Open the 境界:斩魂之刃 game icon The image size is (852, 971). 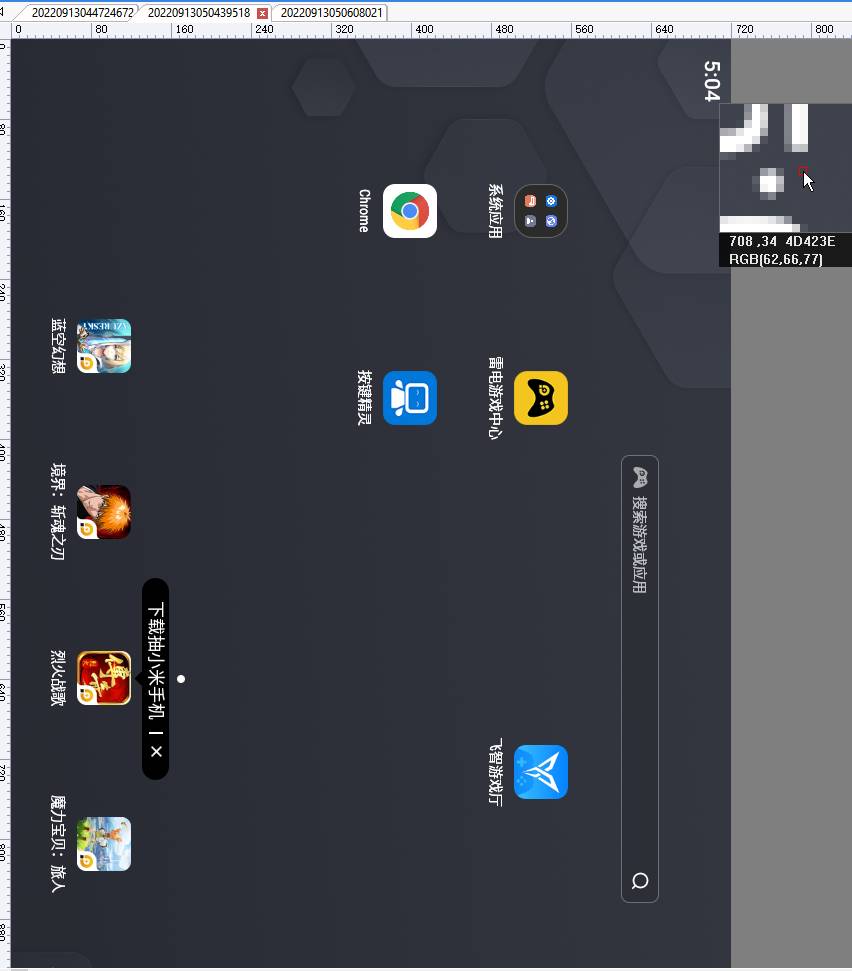(104, 512)
